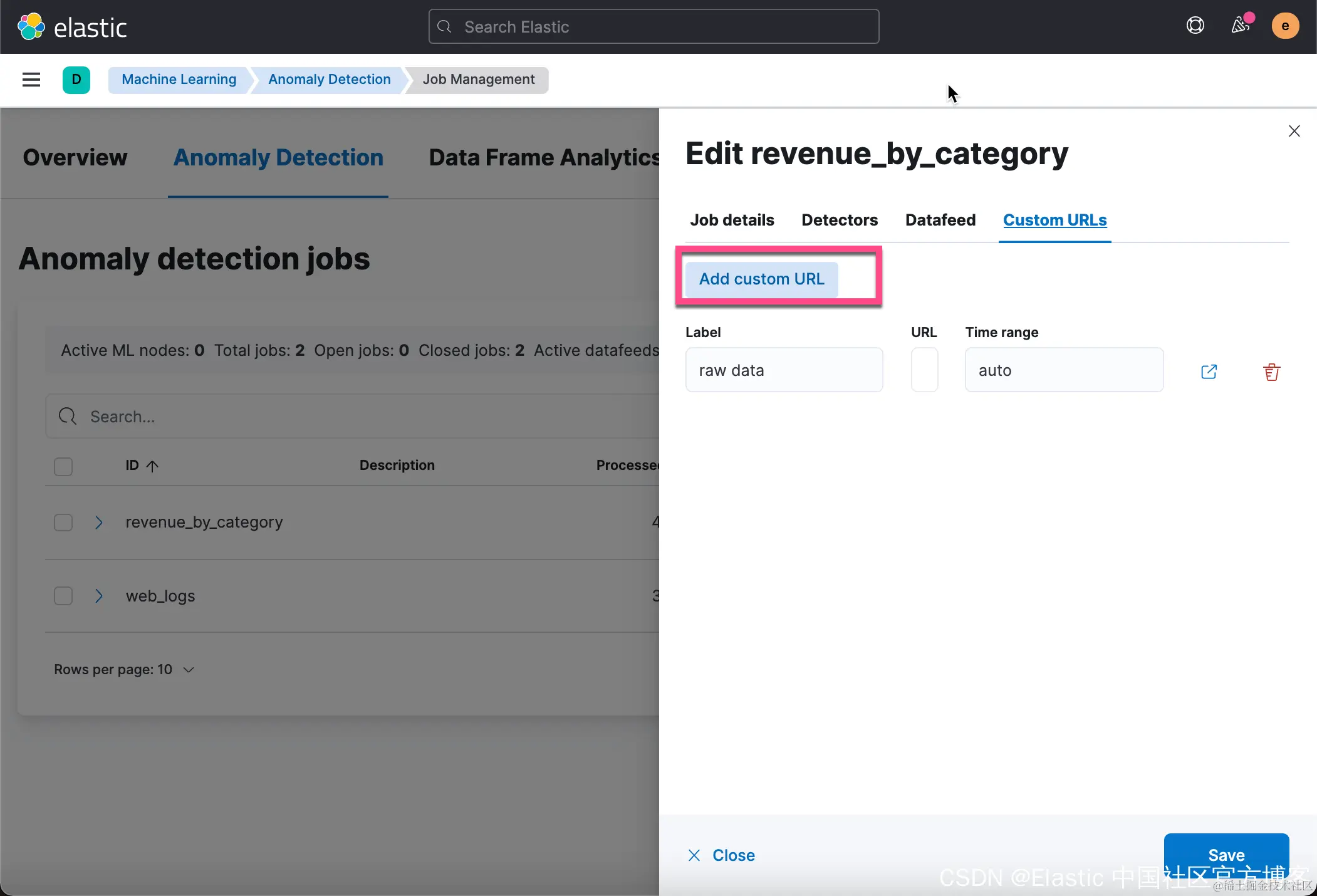Click the Add custom URL button
This screenshot has height=896, width=1317.
click(x=761, y=279)
